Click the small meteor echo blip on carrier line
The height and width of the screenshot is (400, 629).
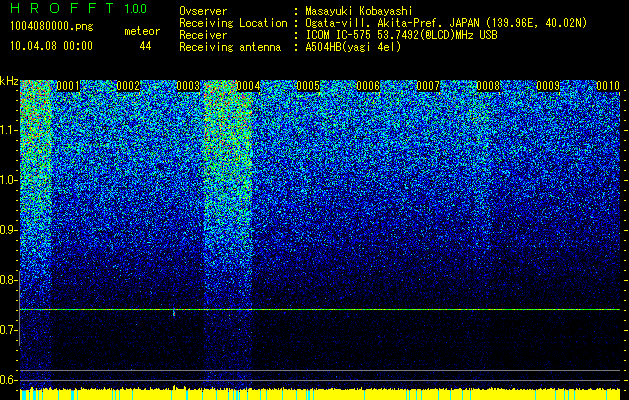click(174, 312)
